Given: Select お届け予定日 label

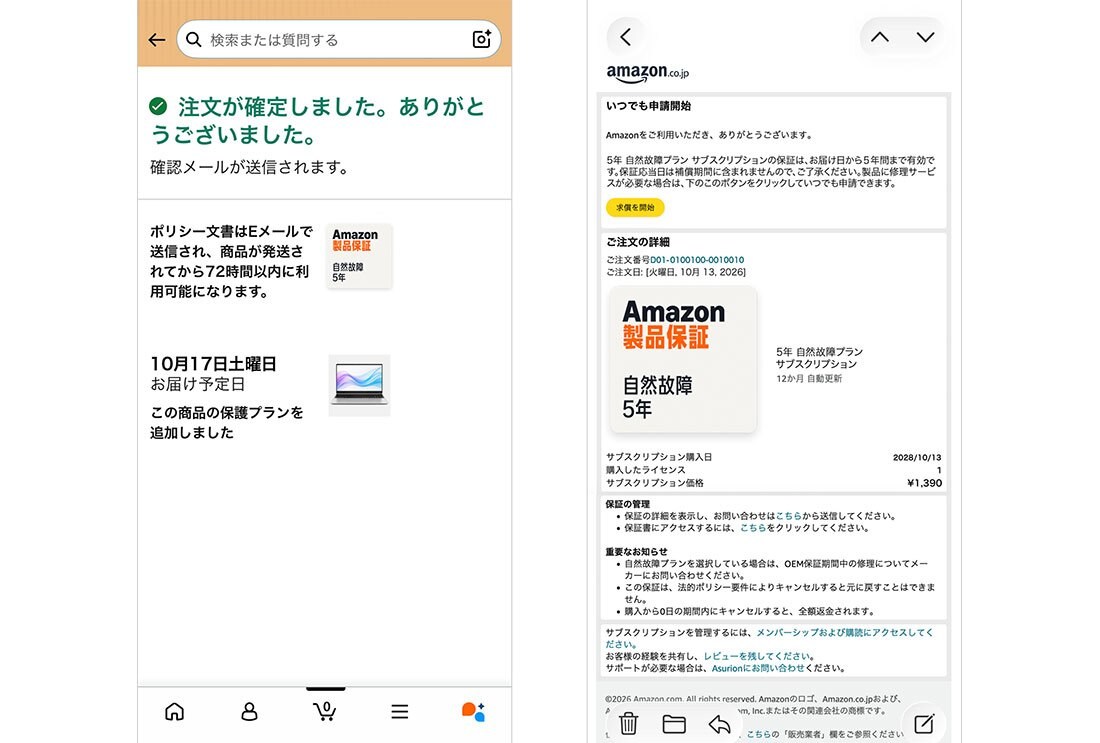Looking at the screenshot, I should point(198,384).
